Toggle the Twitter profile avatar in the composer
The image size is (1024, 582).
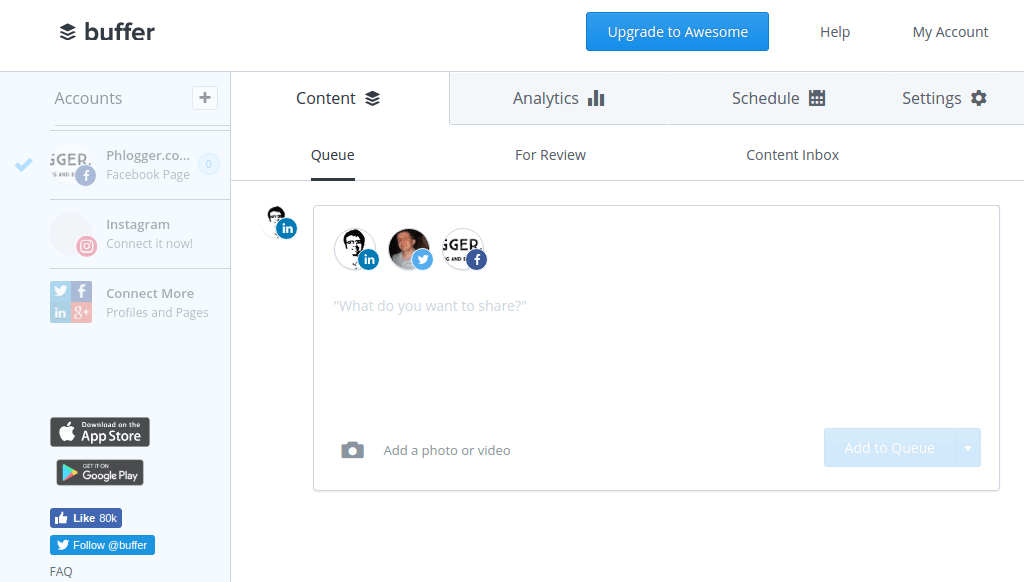409,250
